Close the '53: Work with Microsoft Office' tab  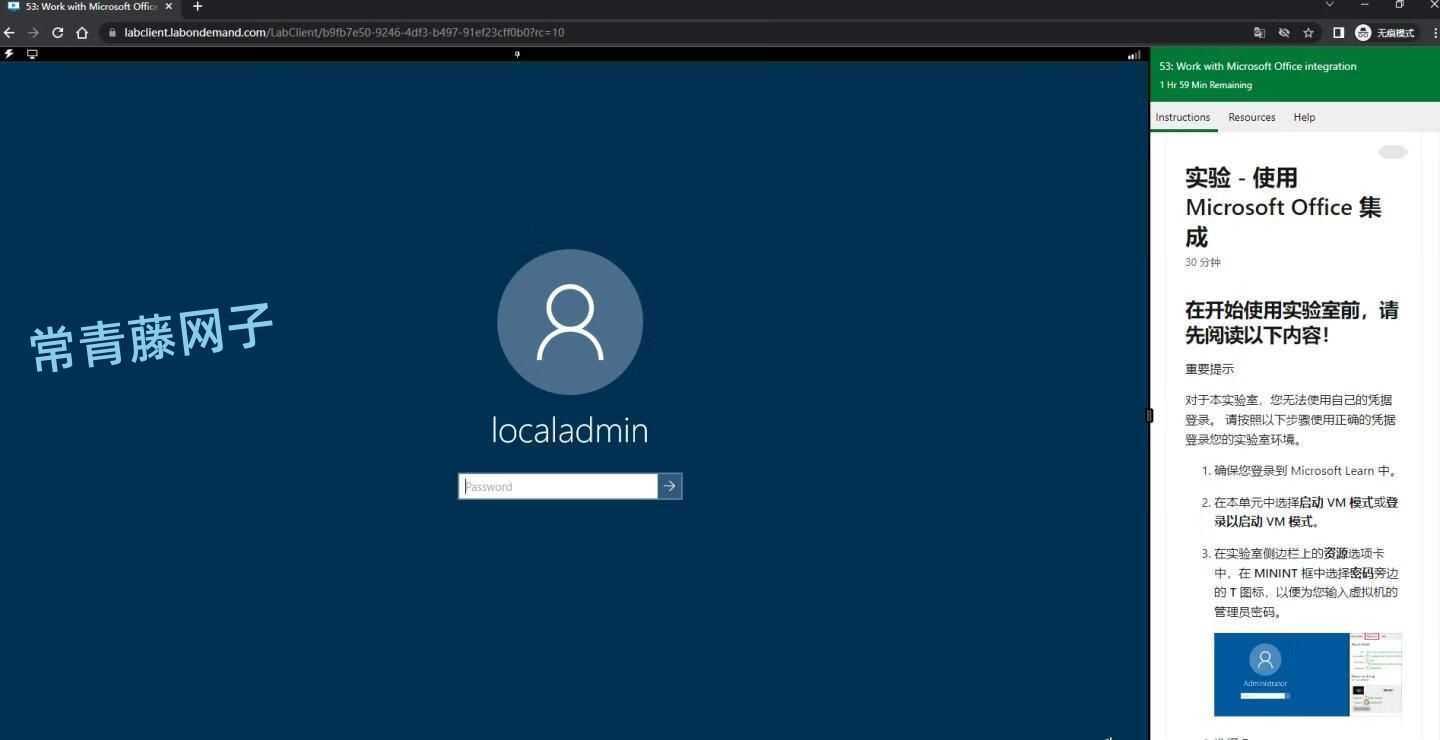click(168, 7)
